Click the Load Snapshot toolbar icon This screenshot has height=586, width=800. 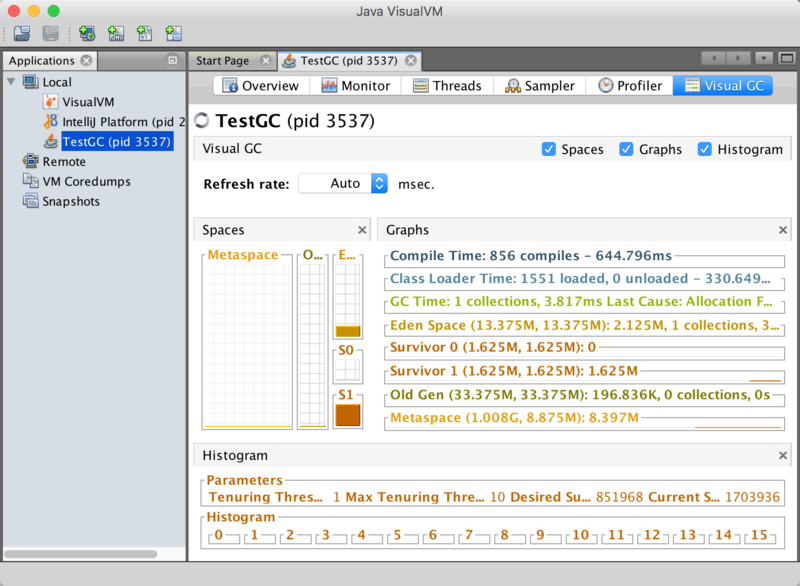[21, 34]
